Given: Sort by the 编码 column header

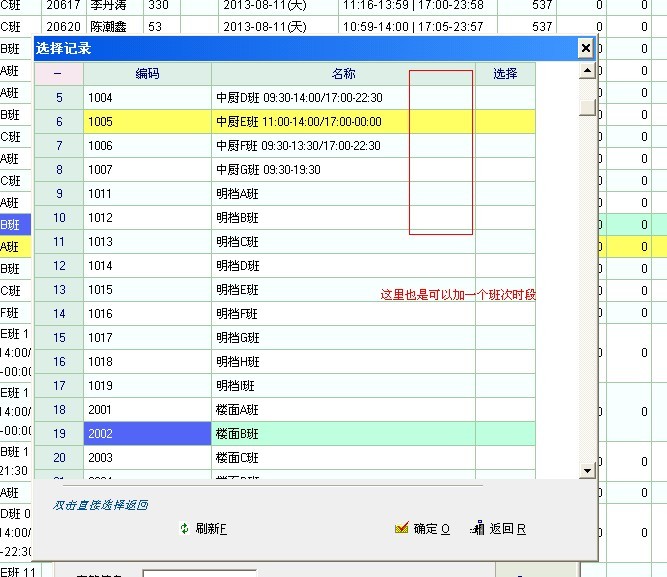Looking at the screenshot, I should [x=147, y=74].
